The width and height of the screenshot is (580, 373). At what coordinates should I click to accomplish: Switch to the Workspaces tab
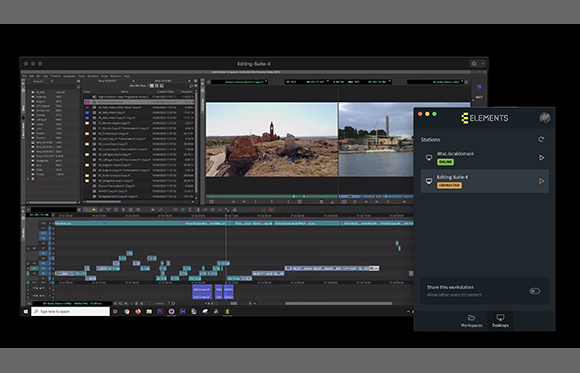tap(471, 321)
